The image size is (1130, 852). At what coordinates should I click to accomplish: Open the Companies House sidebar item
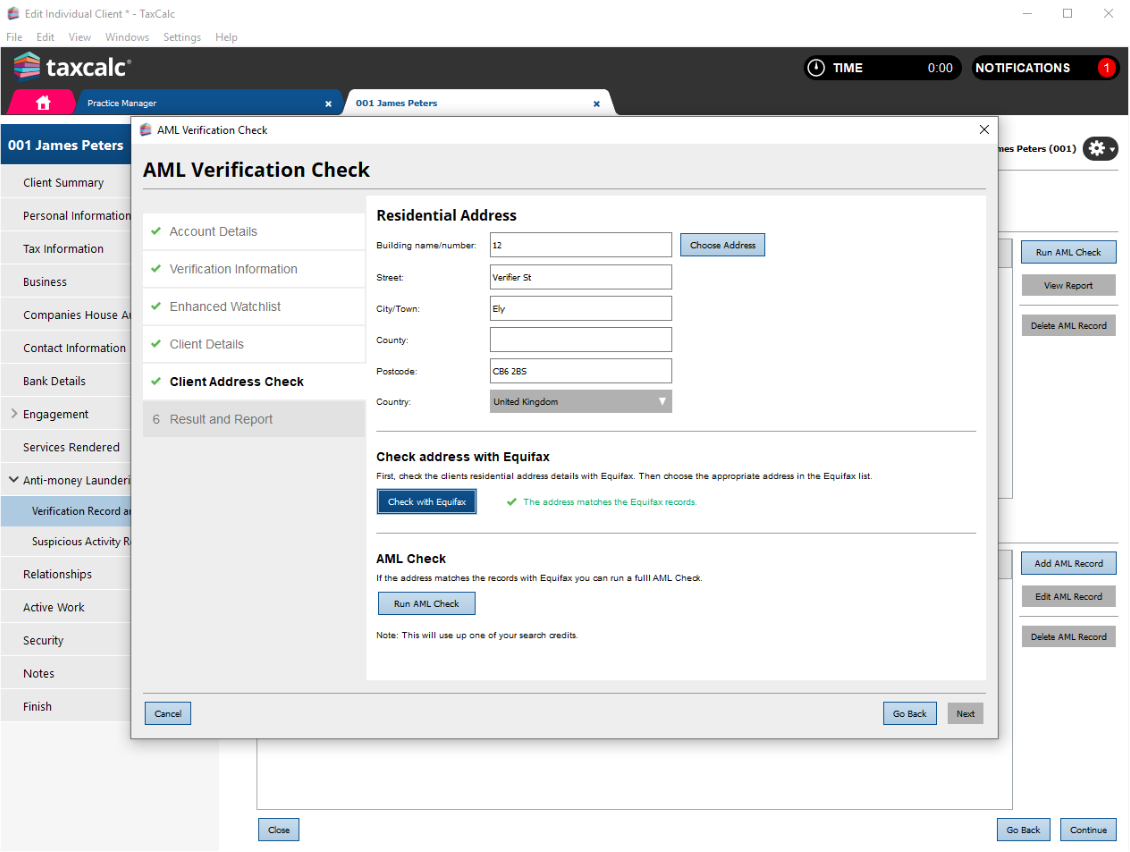[66, 315]
